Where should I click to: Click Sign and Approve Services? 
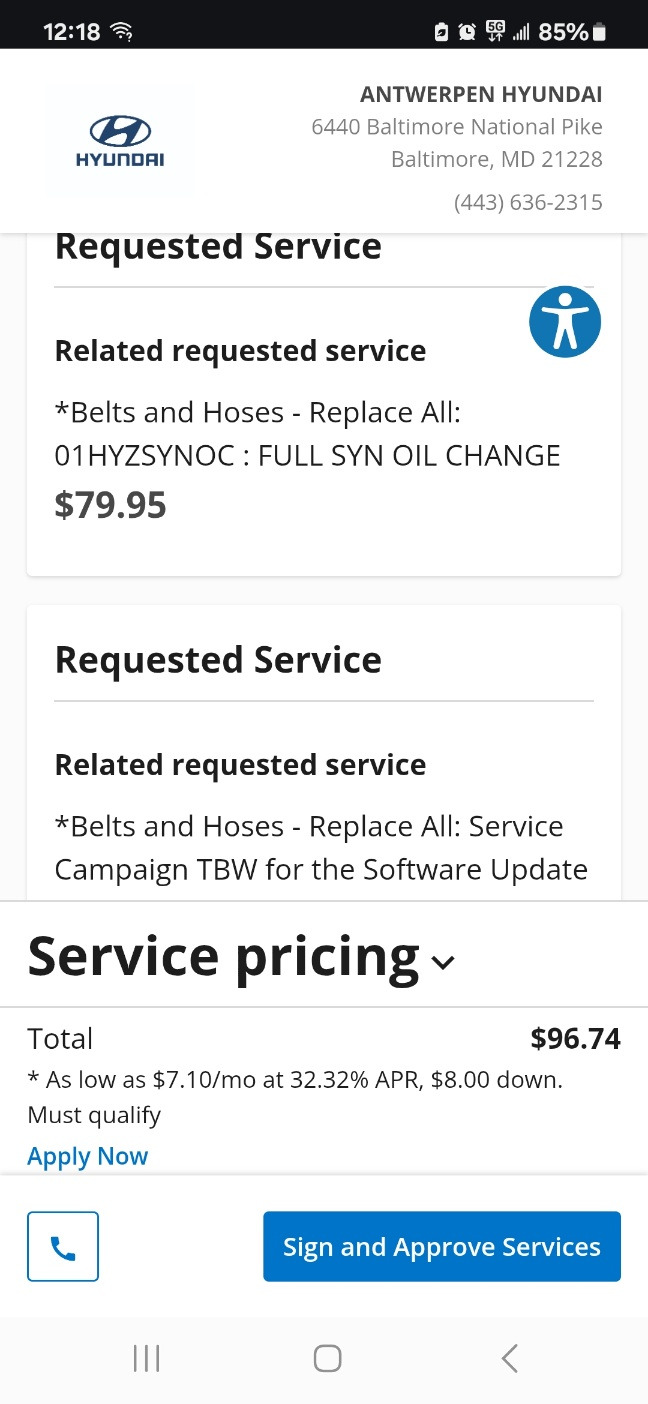[x=441, y=1246]
